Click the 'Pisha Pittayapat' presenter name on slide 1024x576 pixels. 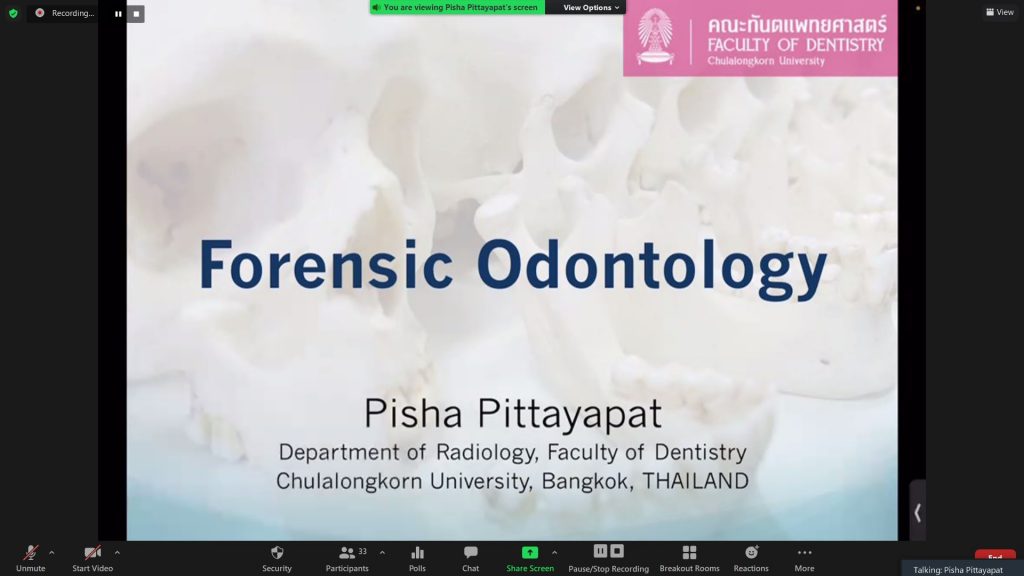(513, 414)
